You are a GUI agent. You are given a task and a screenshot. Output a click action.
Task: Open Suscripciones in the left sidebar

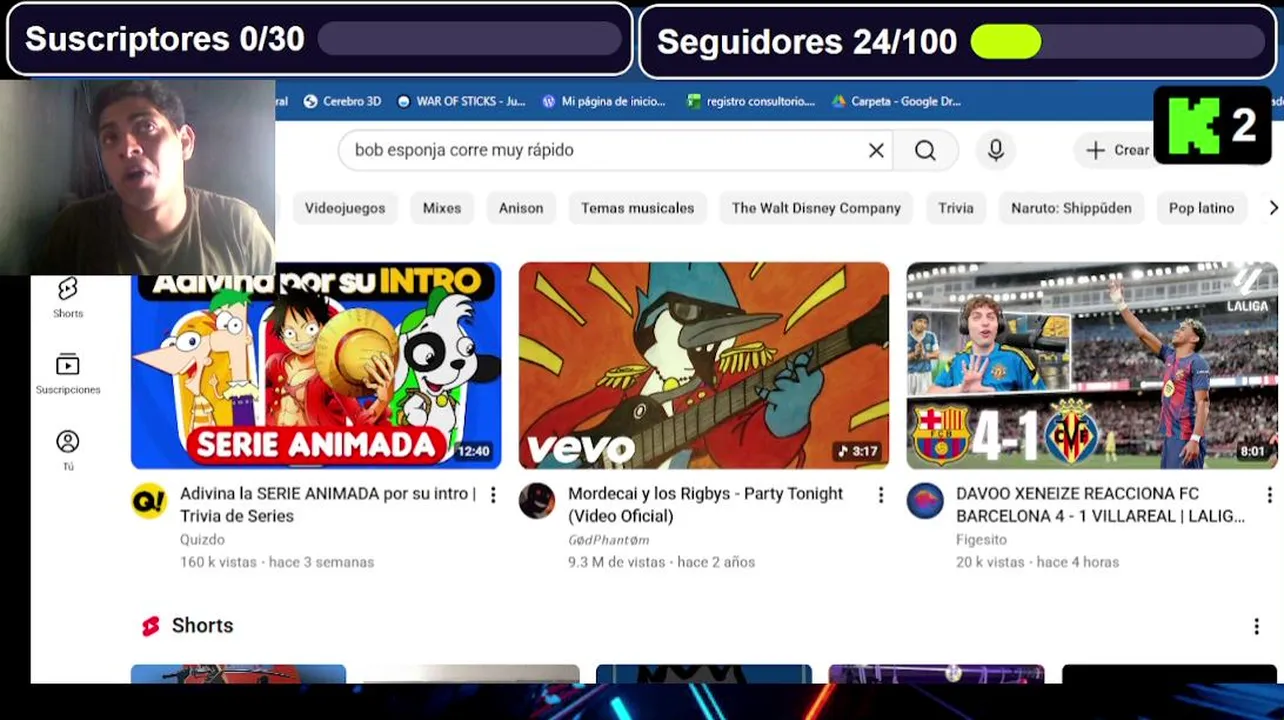click(68, 374)
